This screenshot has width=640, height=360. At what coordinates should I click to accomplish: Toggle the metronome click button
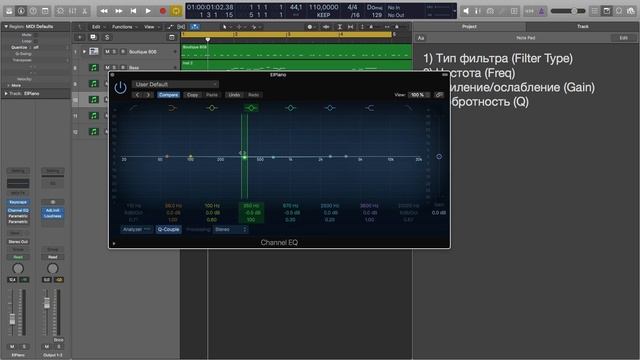pos(542,11)
